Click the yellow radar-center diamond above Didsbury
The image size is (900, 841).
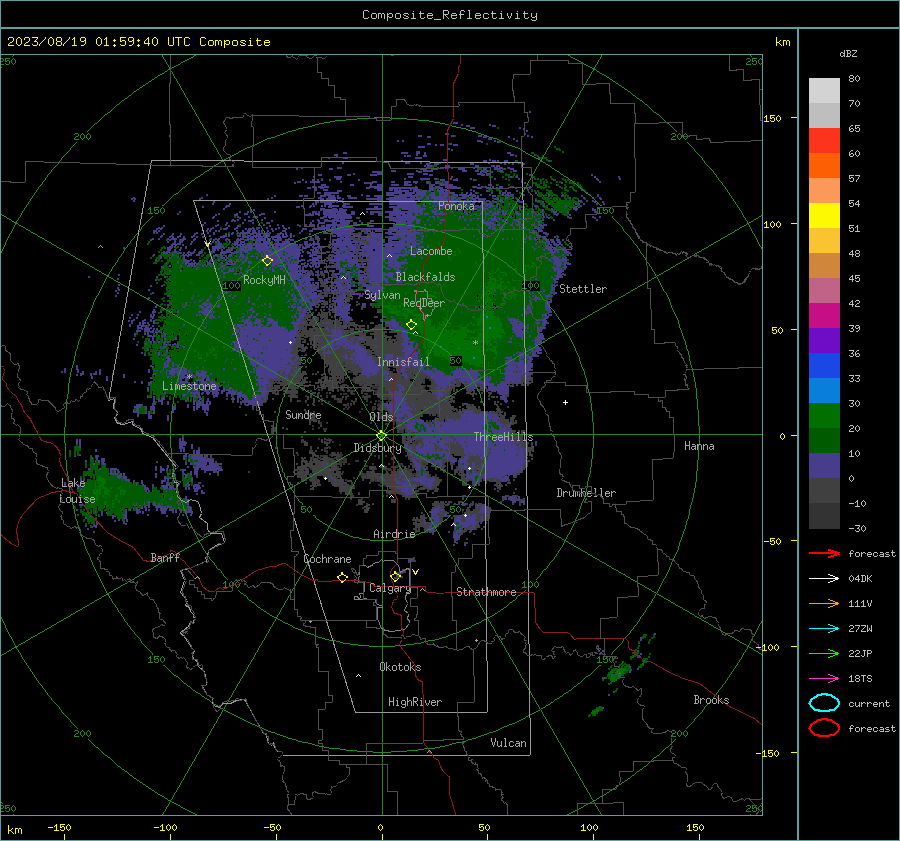381,436
